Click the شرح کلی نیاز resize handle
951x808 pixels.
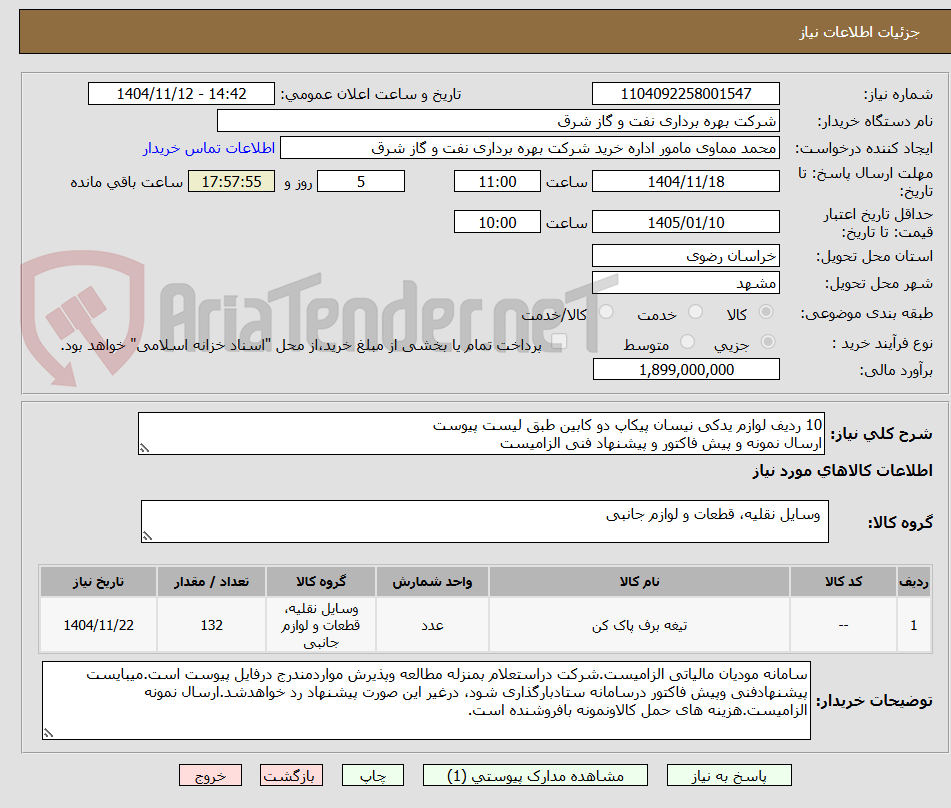[x=144, y=448]
